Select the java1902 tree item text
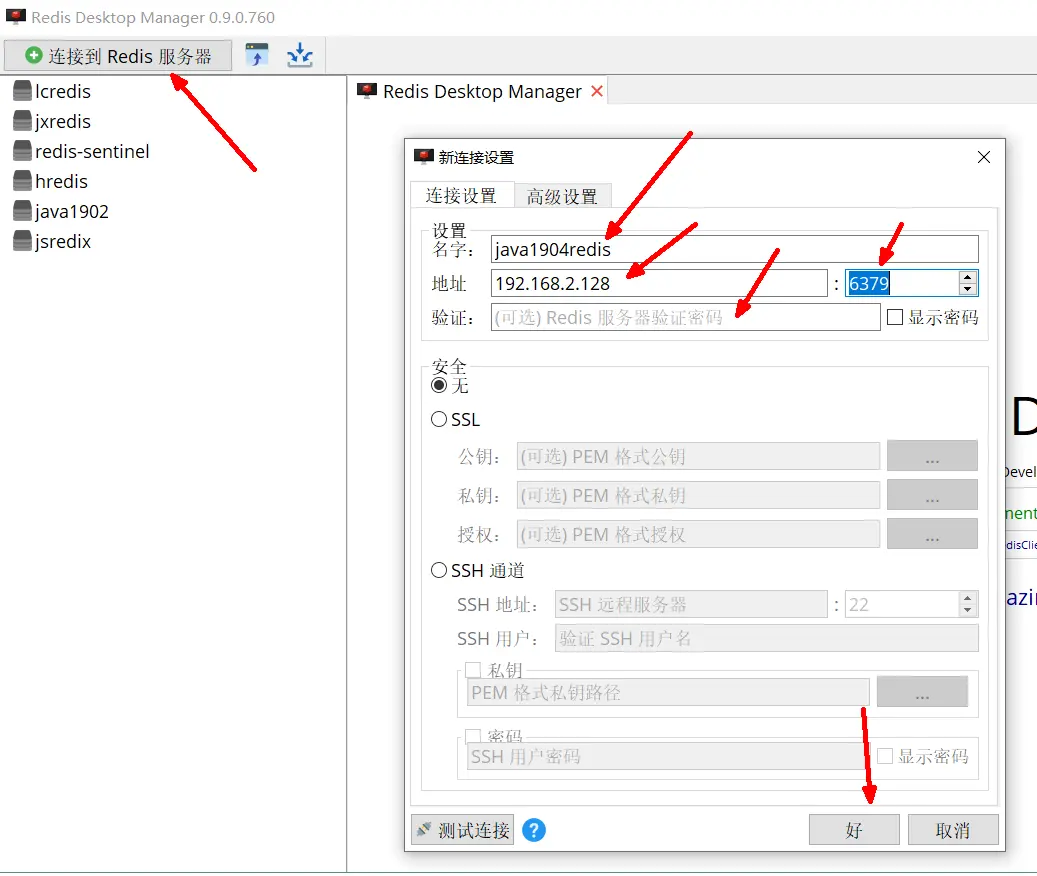The width and height of the screenshot is (1037, 876). 71,212
